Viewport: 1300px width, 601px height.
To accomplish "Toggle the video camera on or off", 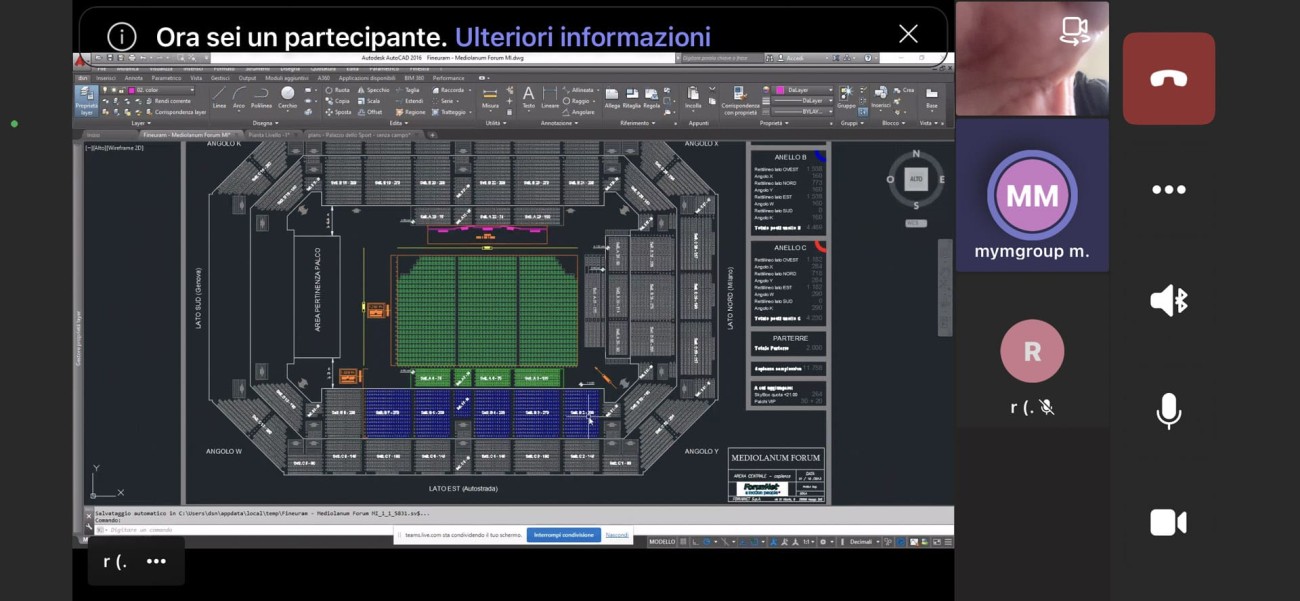I will tap(1168, 522).
